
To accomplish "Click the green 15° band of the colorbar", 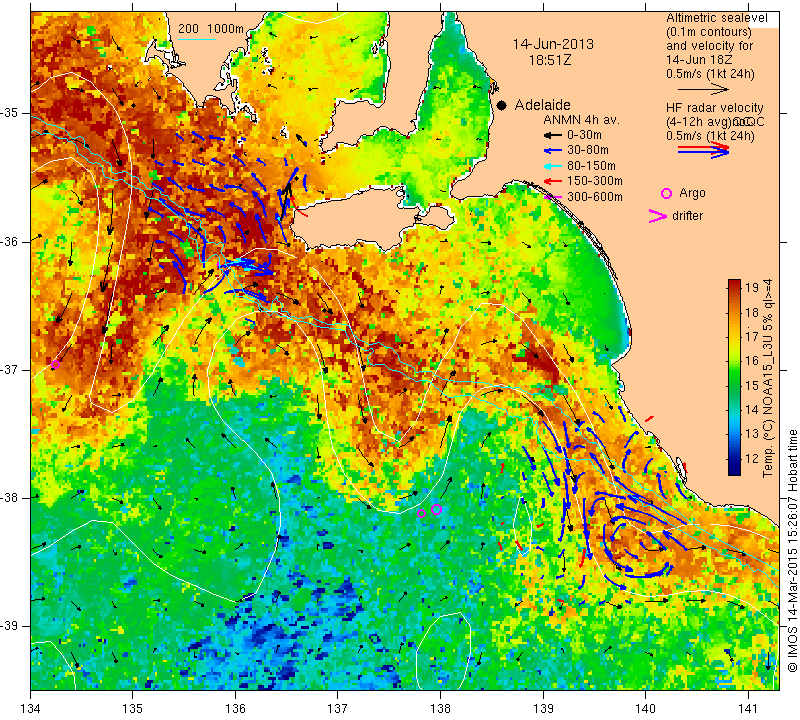I will 734,385.
